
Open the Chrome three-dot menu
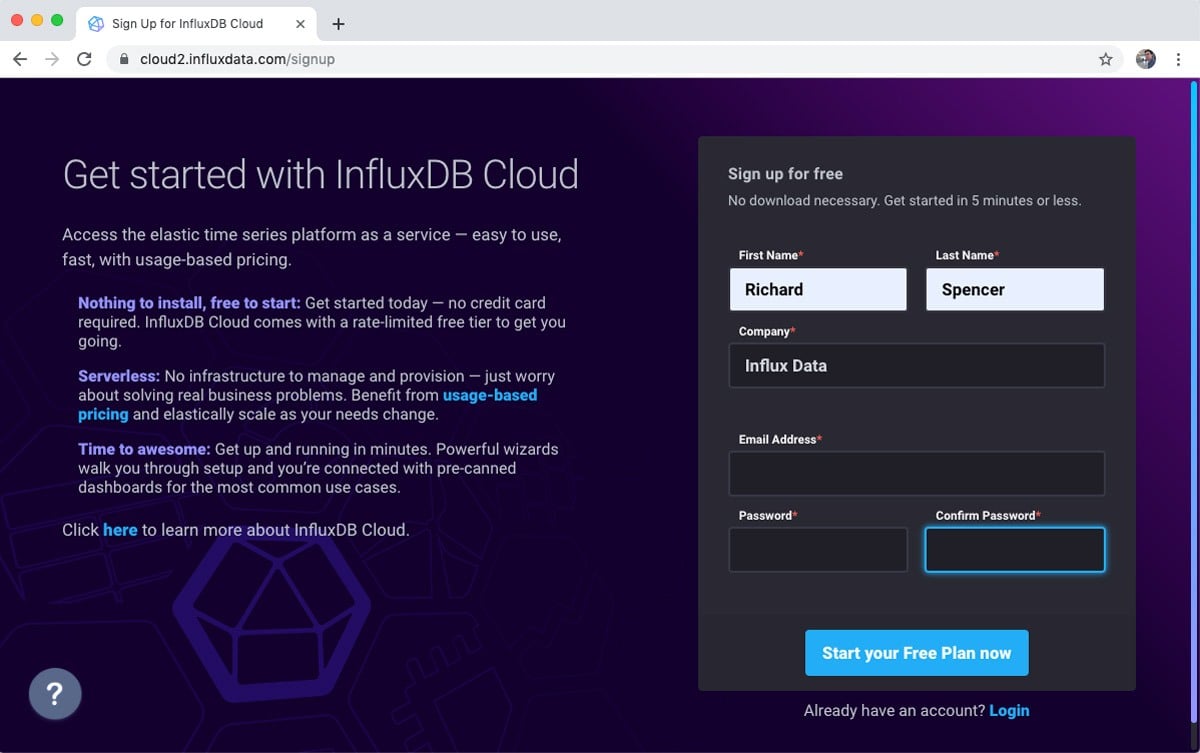[x=1180, y=59]
